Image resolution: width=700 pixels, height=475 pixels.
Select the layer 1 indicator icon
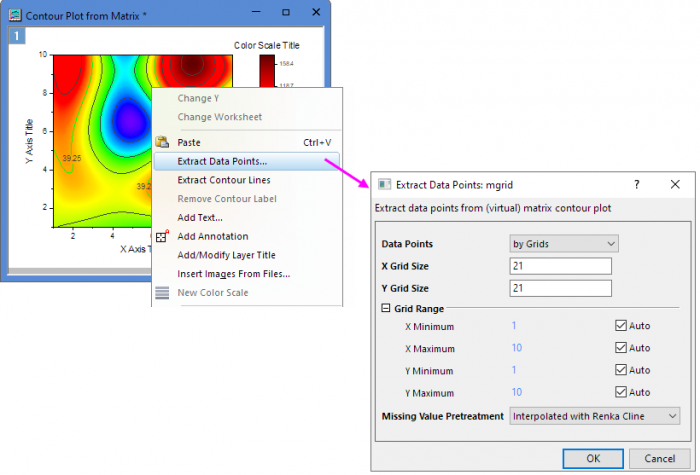(x=16, y=36)
